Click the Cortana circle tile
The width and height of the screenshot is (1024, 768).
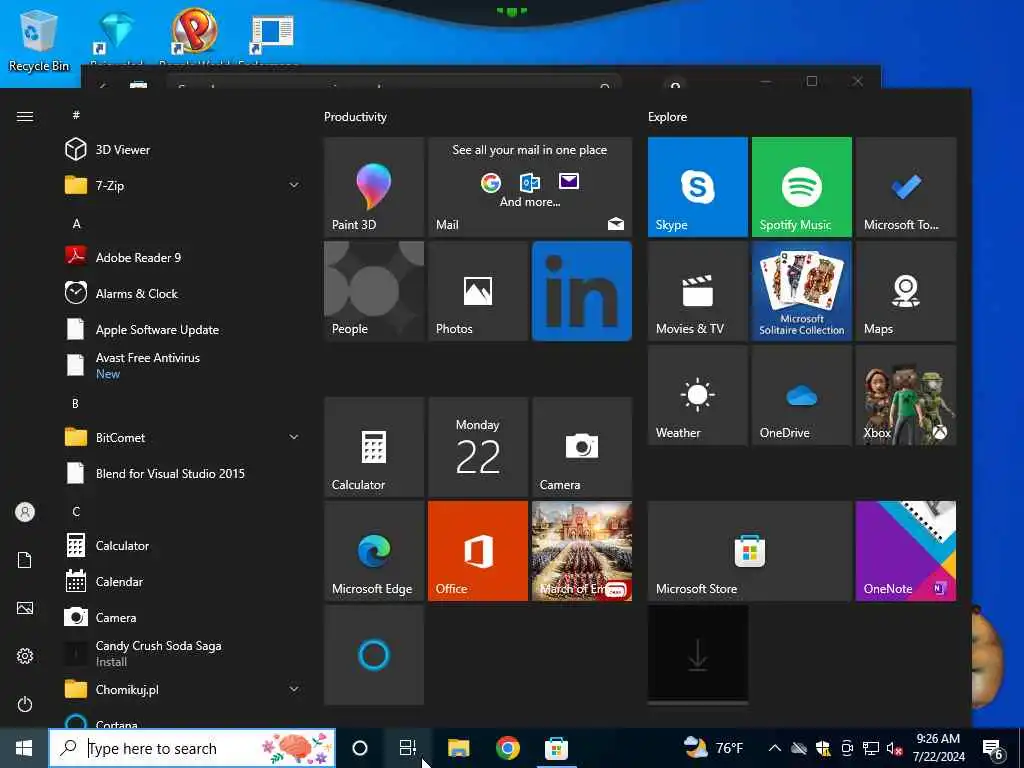(x=374, y=654)
